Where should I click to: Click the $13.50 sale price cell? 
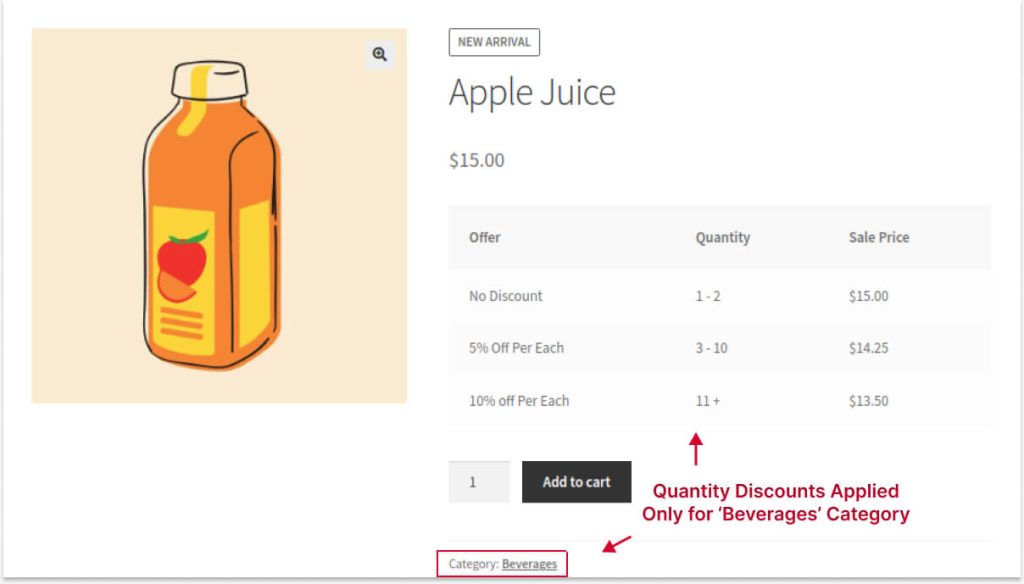tap(869, 400)
